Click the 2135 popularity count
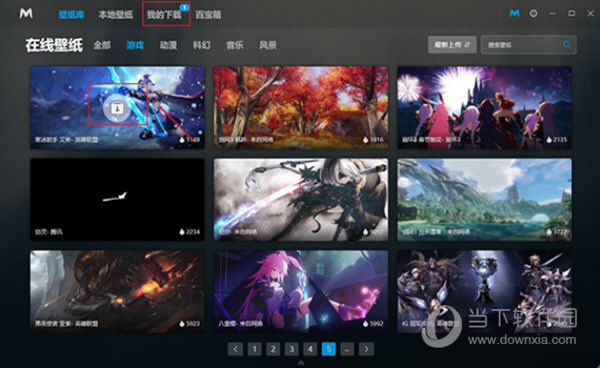The height and width of the screenshot is (368, 600). (560, 140)
